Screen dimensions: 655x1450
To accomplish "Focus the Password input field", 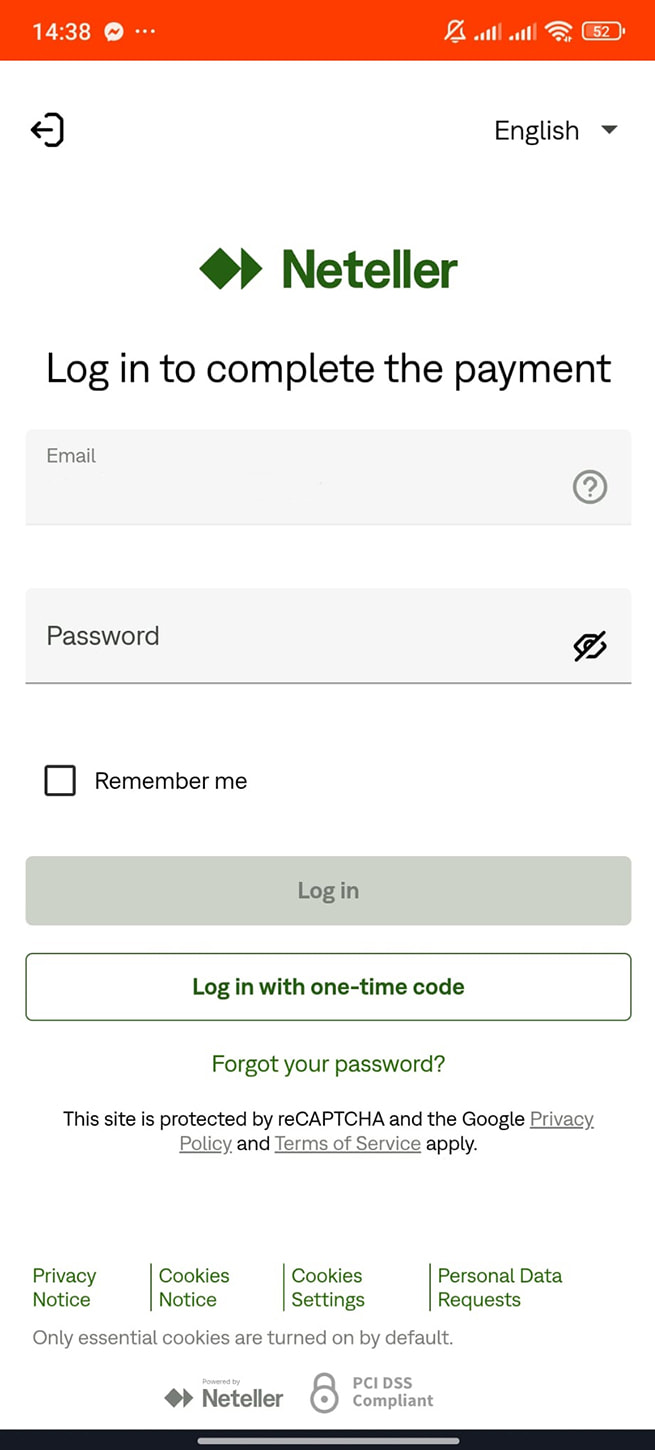I will 300,637.
